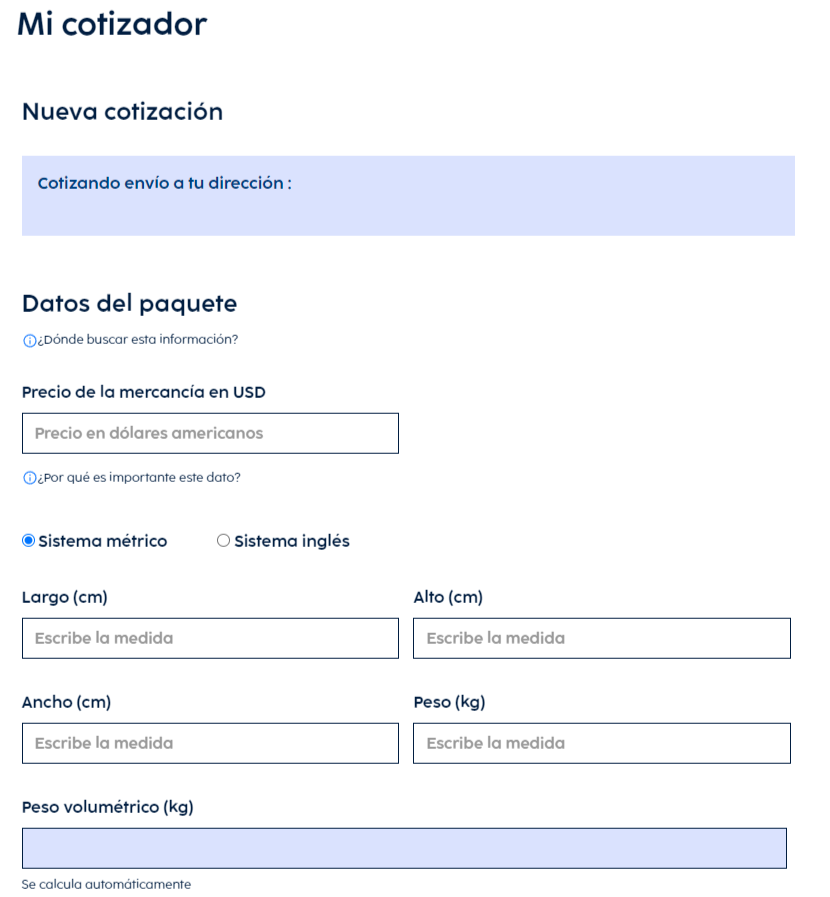Image resolution: width=830 pixels, height=897 pixels.
Task: Open the '¿Por qué es importante este dato?' link text
Action: point(138,477)
